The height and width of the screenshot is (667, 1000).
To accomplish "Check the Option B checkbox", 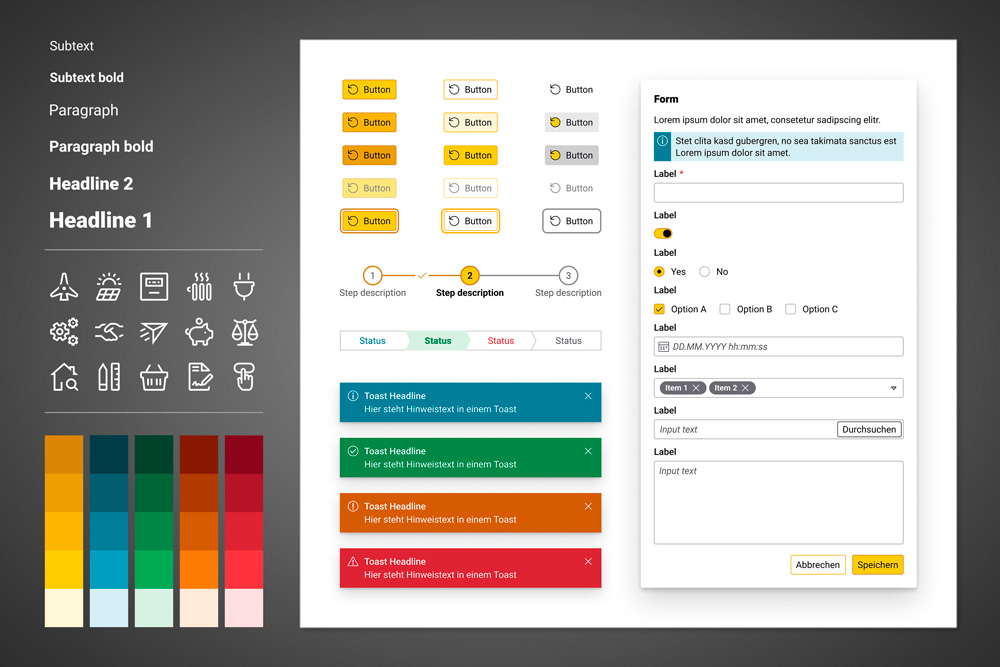I will coord(726,310).
